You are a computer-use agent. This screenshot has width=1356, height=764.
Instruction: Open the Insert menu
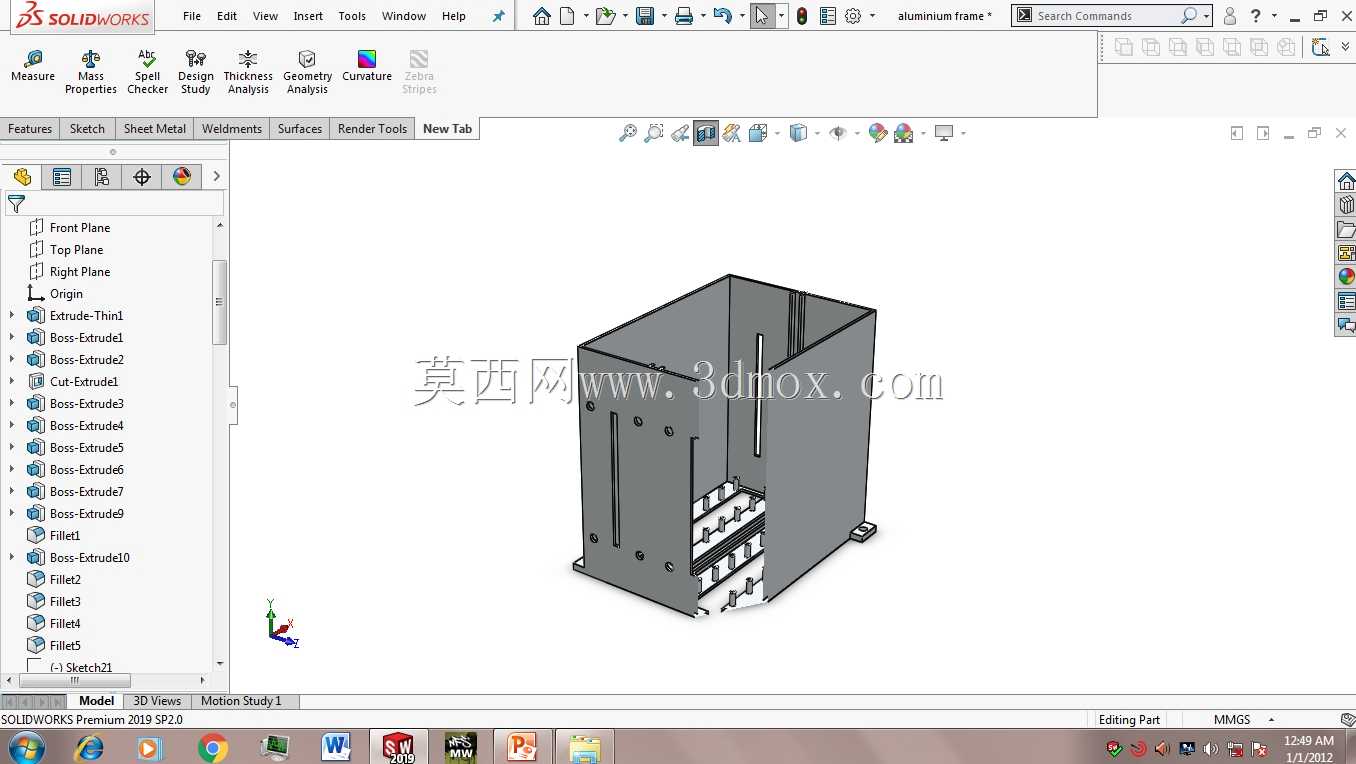pos(308,16)
